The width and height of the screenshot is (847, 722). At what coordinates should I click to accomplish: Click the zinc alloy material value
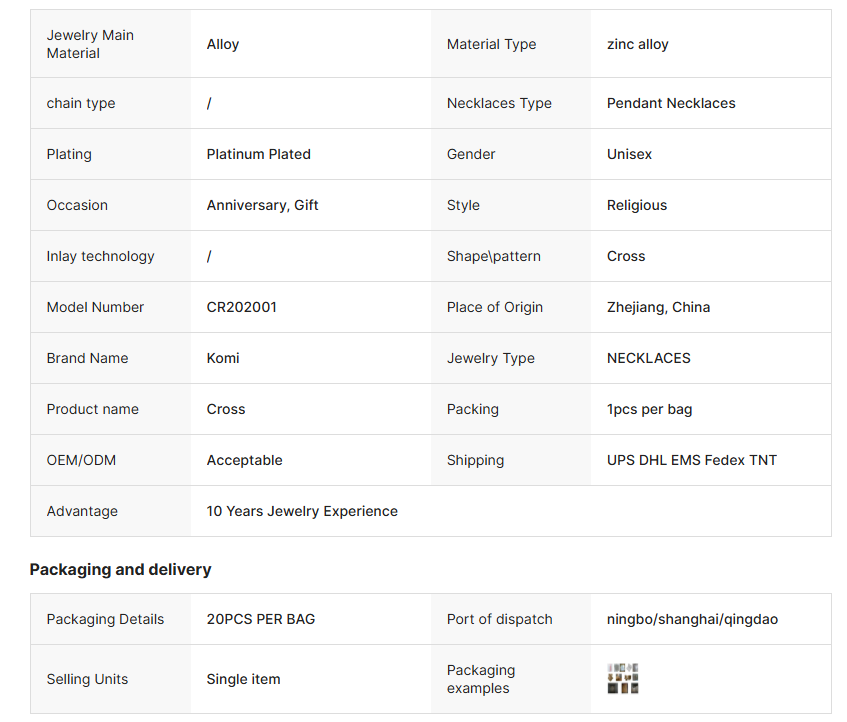click(637, 44)
